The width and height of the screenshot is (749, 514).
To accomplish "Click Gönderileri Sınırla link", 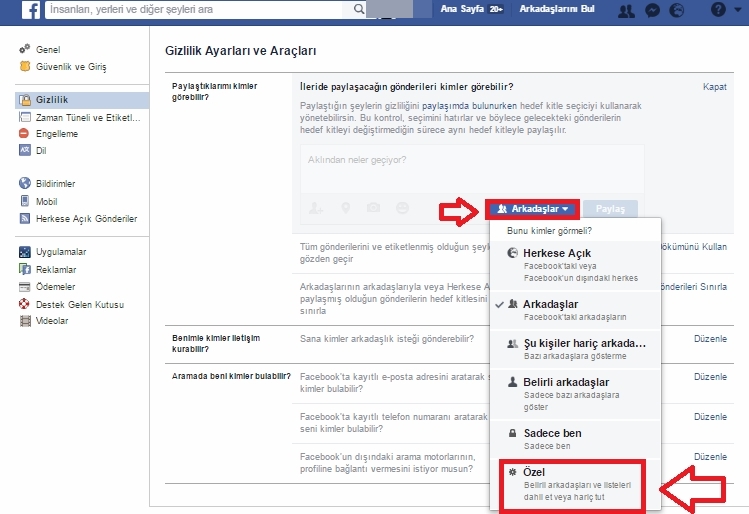I will tap(694, 287).
